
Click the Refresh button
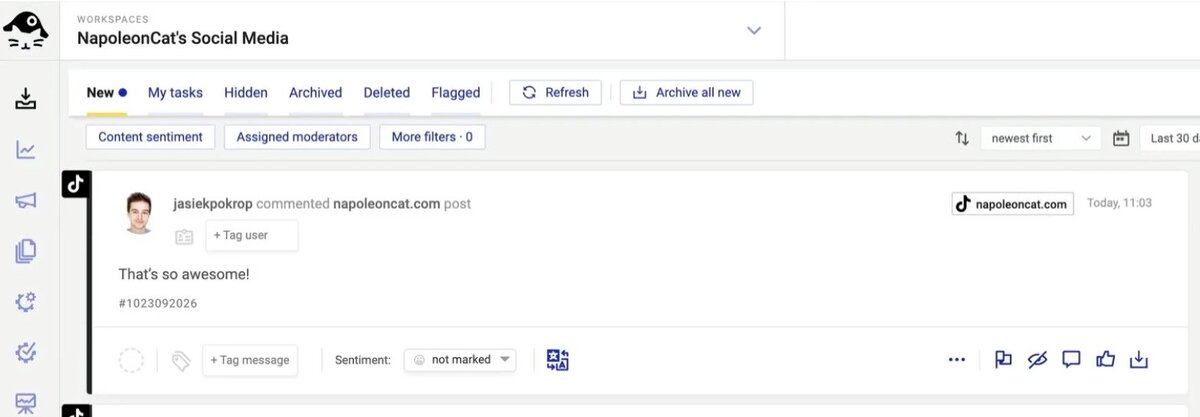point(555,92)
